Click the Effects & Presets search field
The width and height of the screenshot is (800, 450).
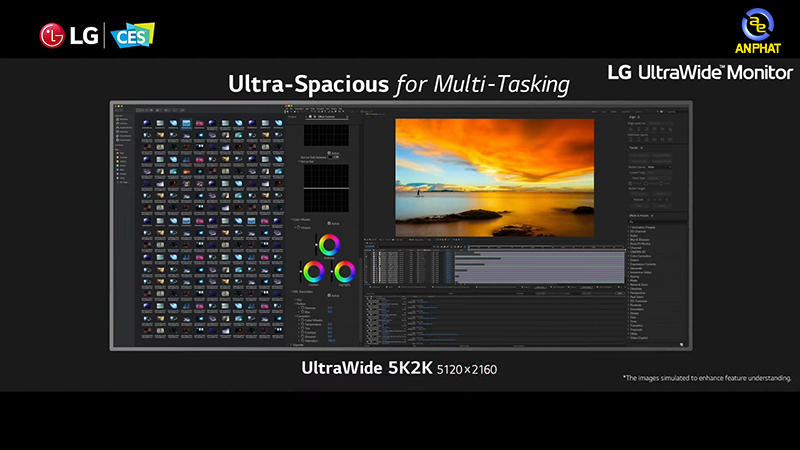pyautogui.click(x=657, y=221)
